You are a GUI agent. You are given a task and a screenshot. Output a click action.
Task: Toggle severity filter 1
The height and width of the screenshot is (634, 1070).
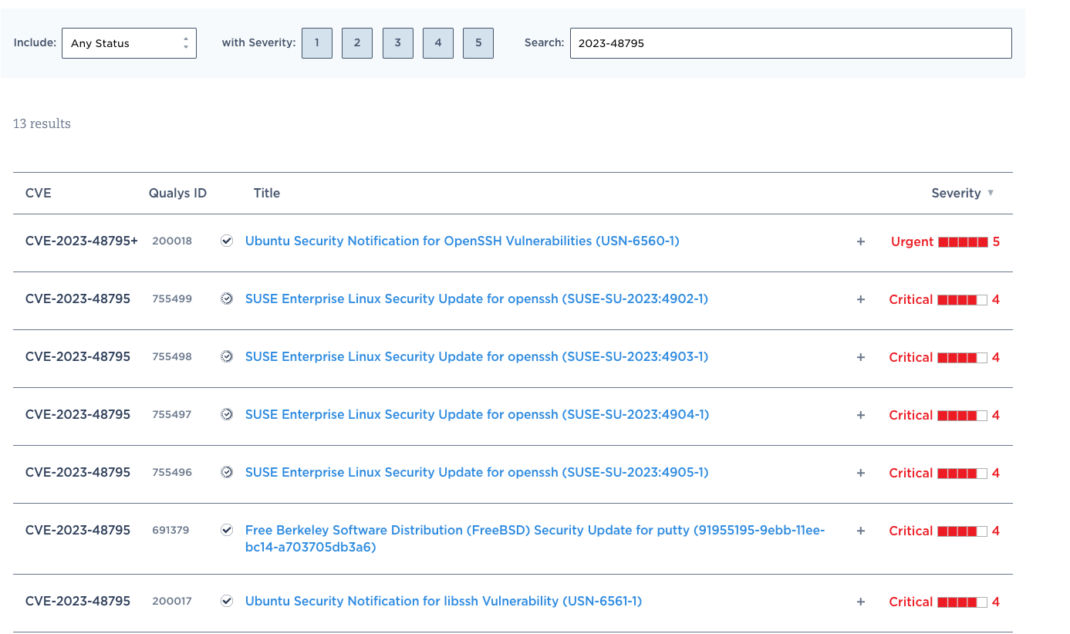(x=317, y=42)
